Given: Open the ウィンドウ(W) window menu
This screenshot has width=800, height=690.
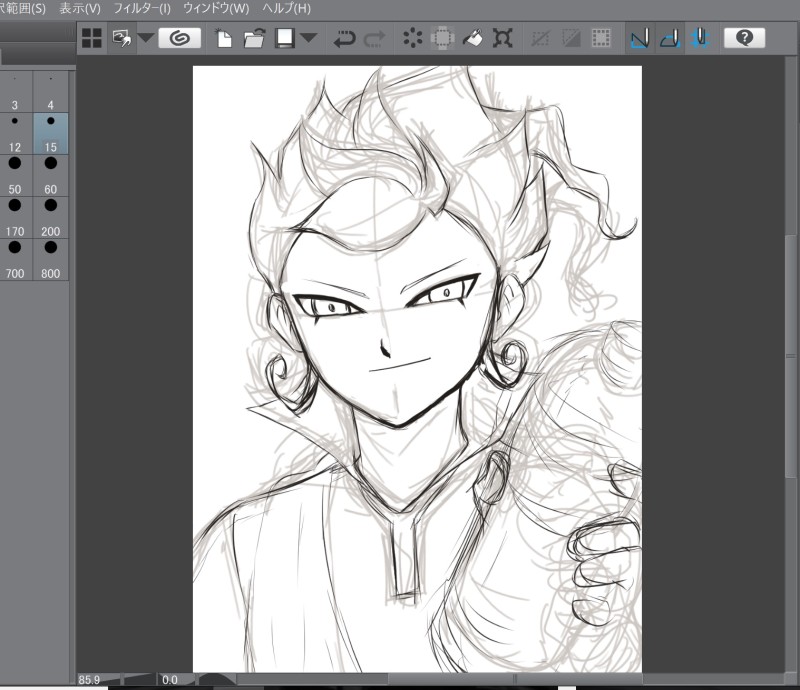Looking at the screenshot, I should (216, 8).
